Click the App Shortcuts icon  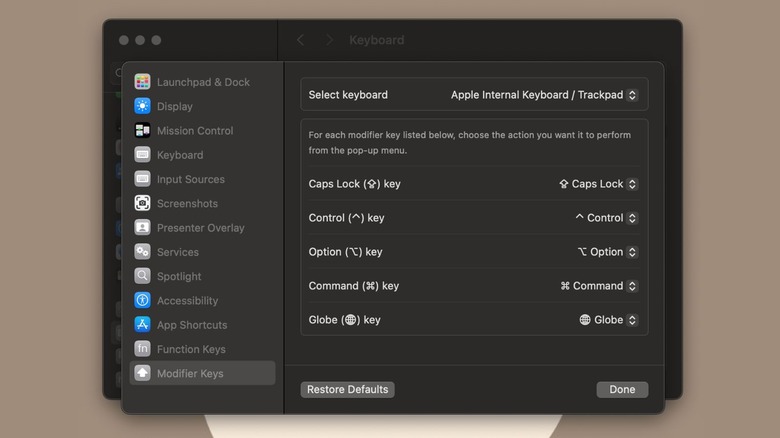[142, 325]
